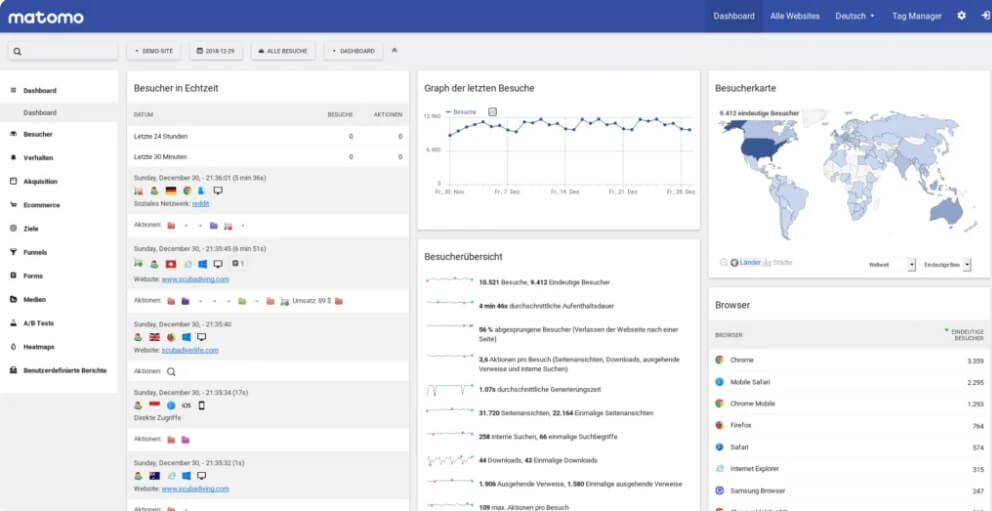This screenshot has width=992, height=511.
Task: Click '4 min 46s durchschnittliche Aufenthaltsdauer' text
Action: point(547,306)
